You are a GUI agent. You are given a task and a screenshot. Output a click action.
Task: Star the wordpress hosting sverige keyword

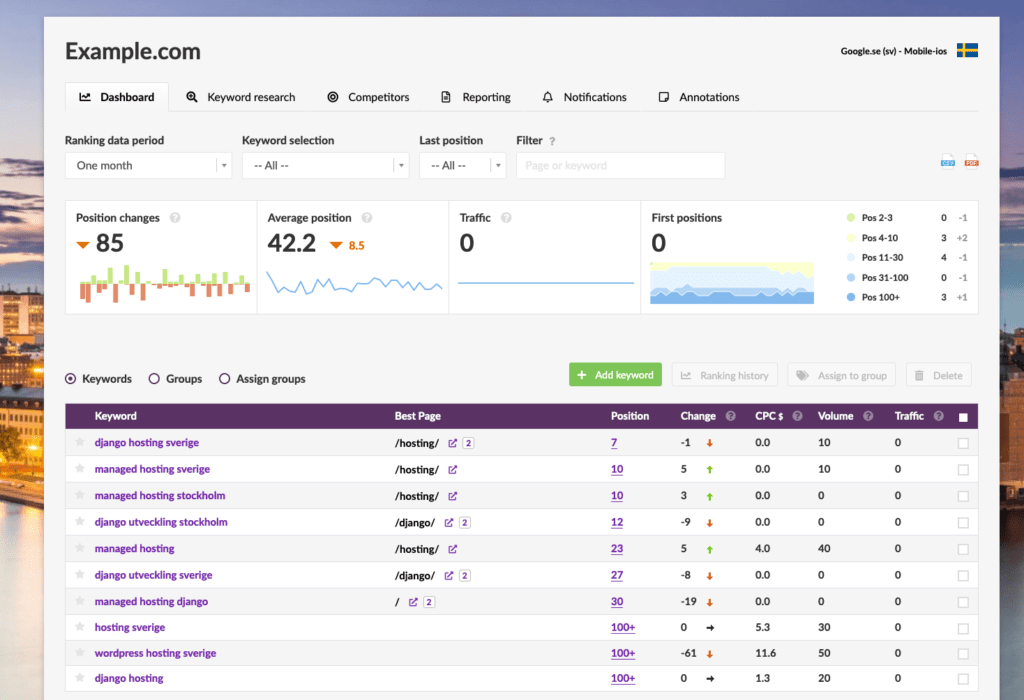pos(80,653)
